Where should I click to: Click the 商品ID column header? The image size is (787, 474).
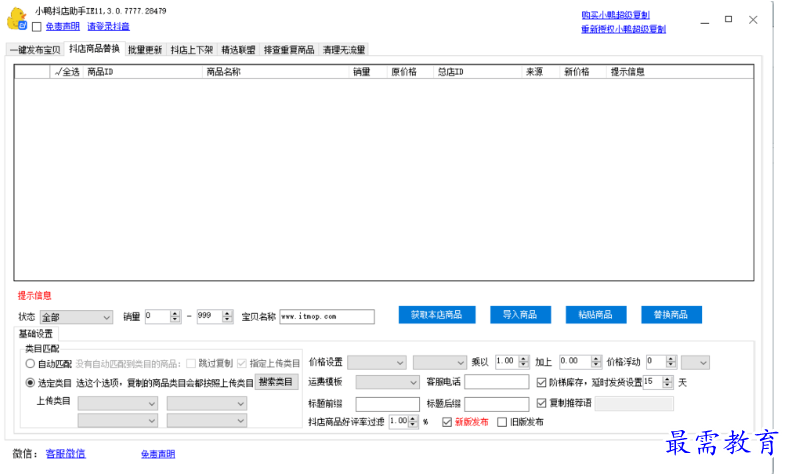[x=143, y=72]
